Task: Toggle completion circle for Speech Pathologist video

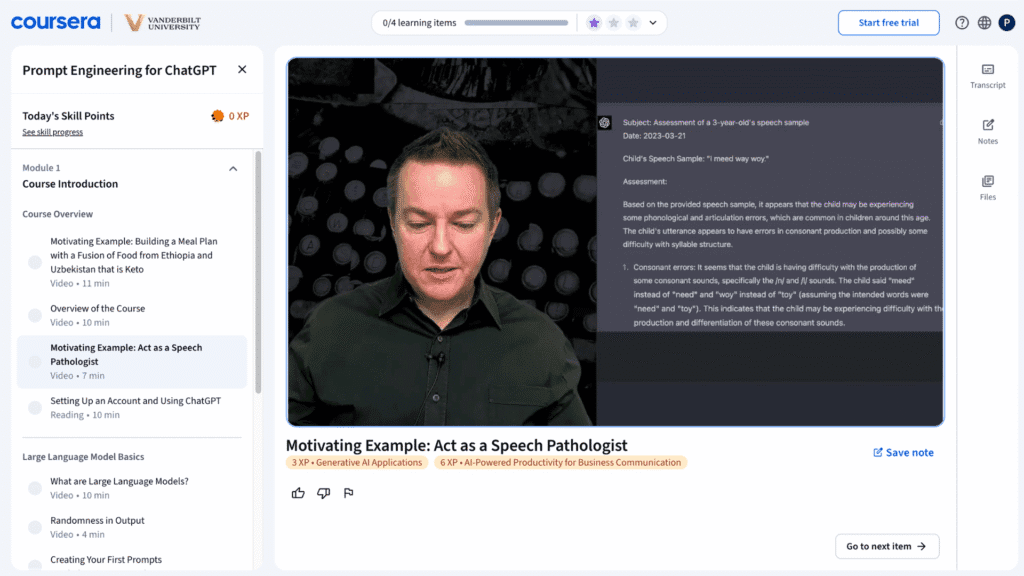Action: click(x=35, y=362)
